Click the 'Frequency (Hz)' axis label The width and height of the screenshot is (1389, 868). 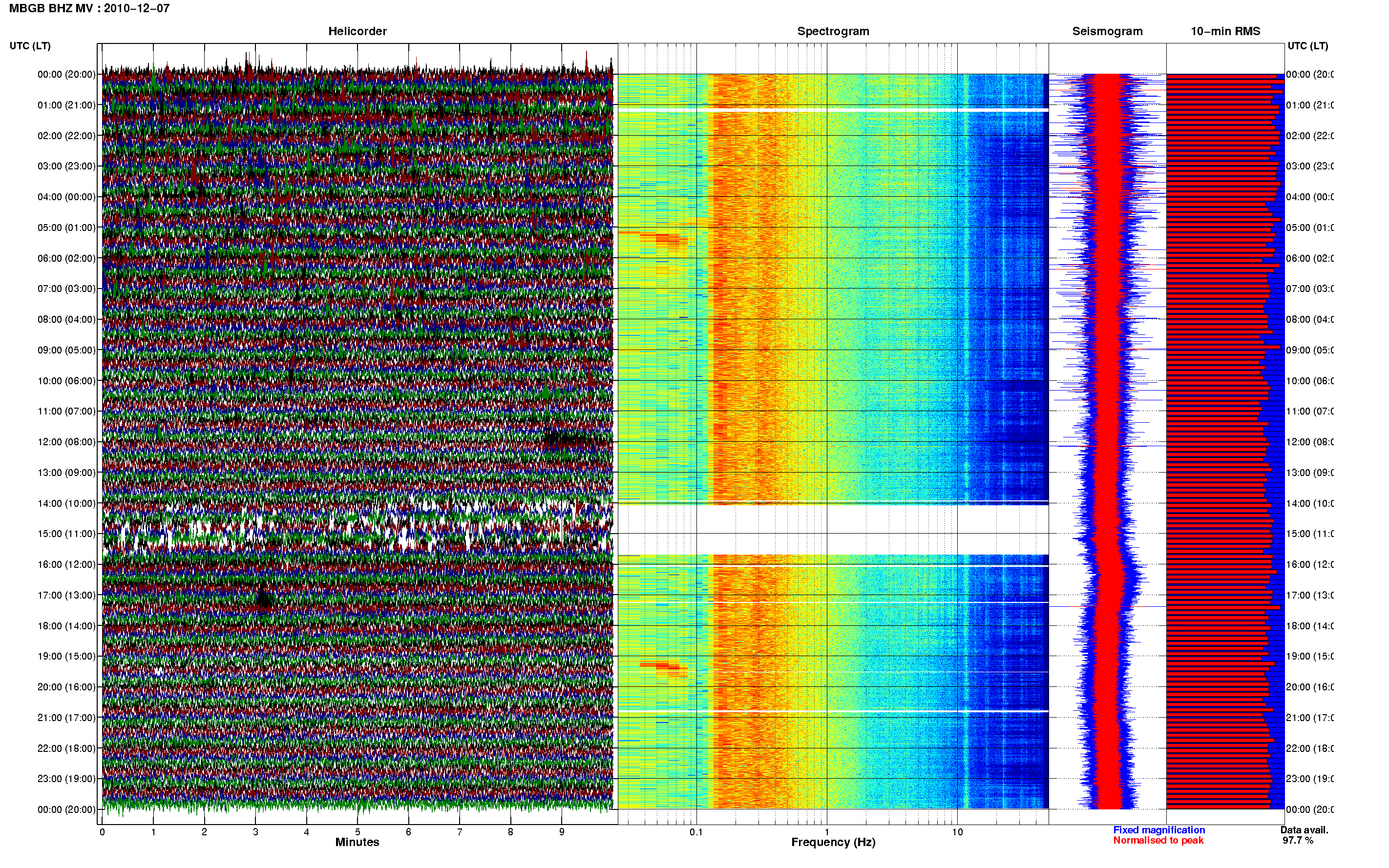833,842
